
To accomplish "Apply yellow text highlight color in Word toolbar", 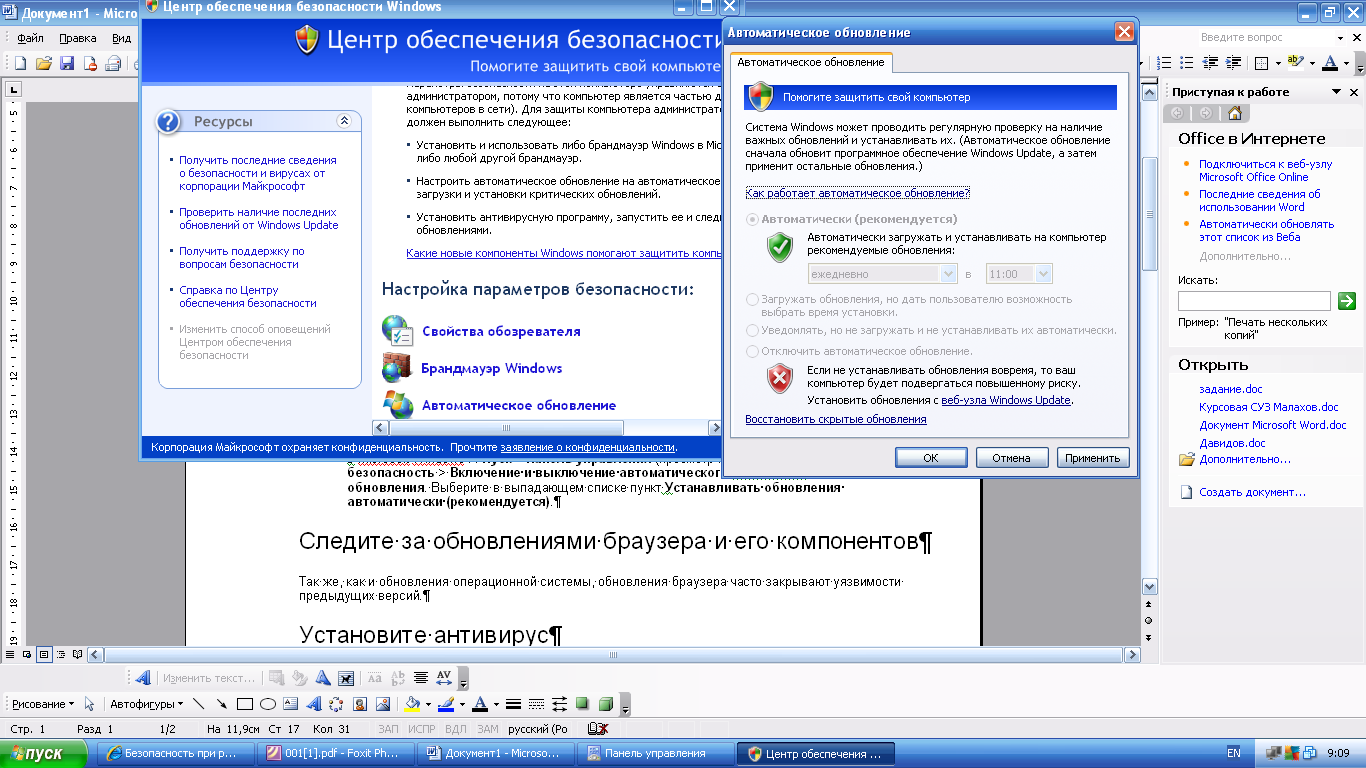I will pos(1296,63).
